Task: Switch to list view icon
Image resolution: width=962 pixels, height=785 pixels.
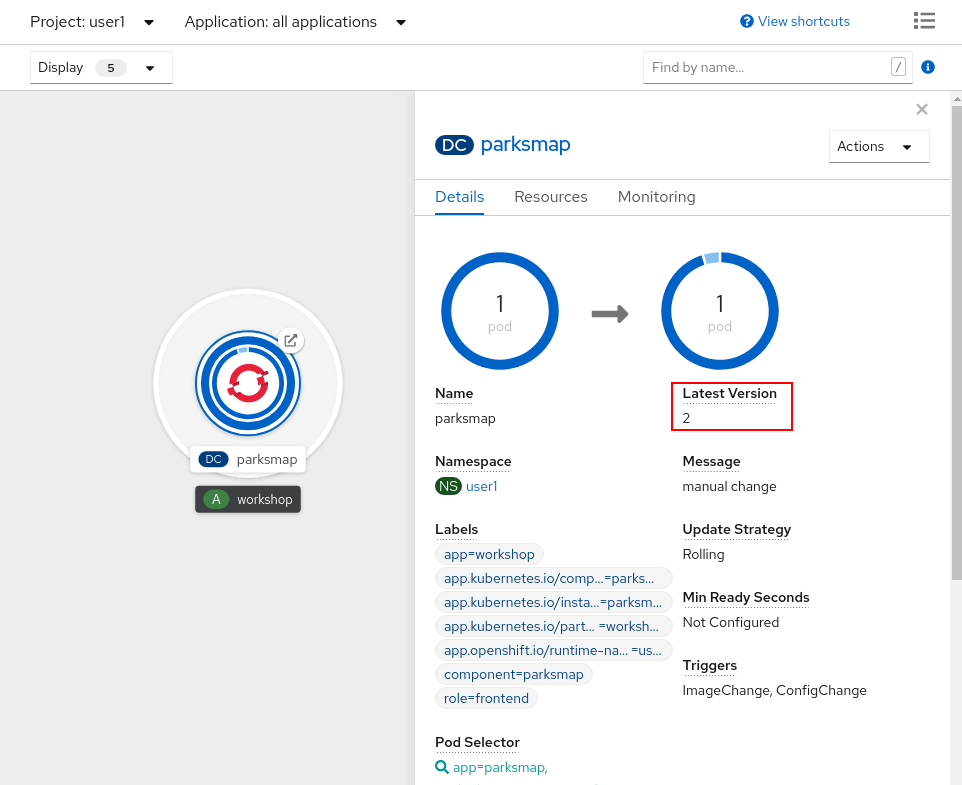Action: (924, 21)
